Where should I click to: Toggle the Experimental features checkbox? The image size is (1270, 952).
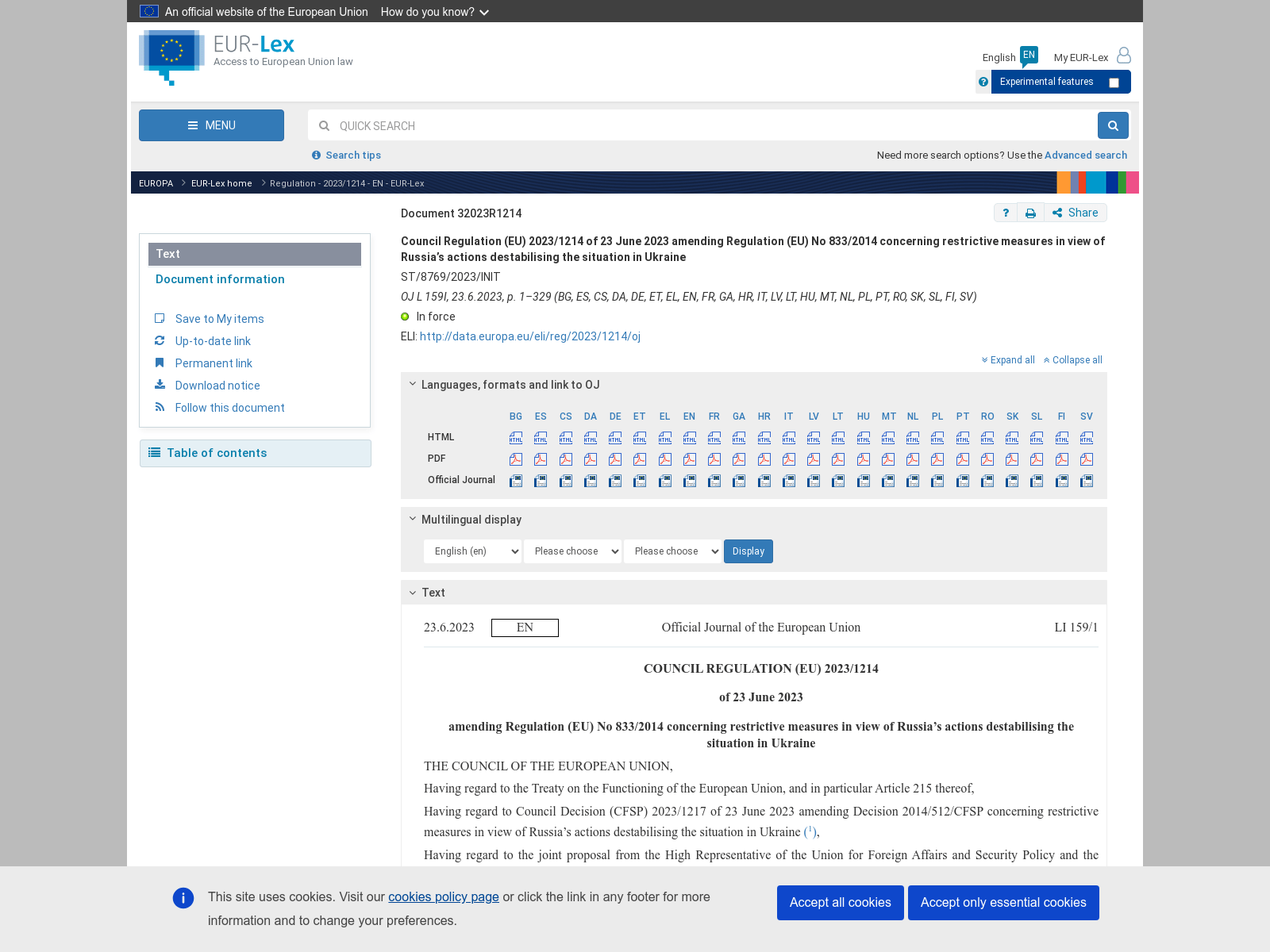point(1114,83)
